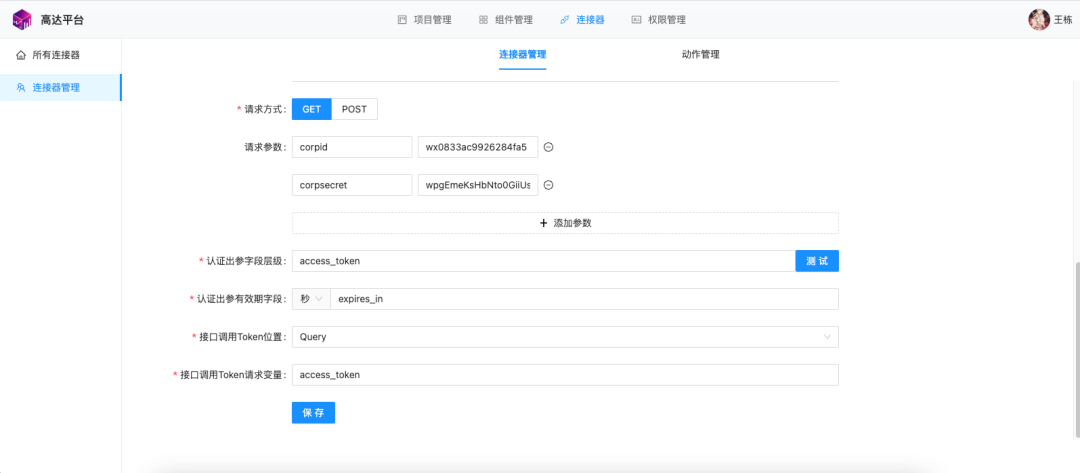This screenshot has height=473, width=1080.
Task: Open the 秒 time unit dropdown
Action: pos(311,299)
